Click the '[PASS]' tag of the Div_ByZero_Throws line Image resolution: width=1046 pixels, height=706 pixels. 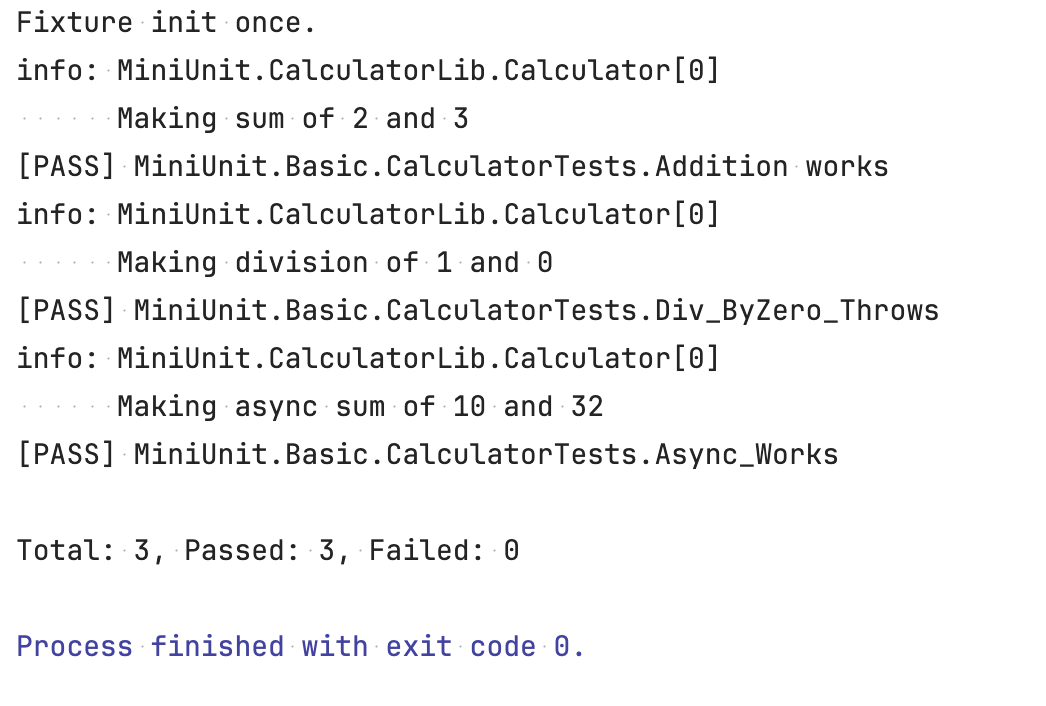click(66, 311)
